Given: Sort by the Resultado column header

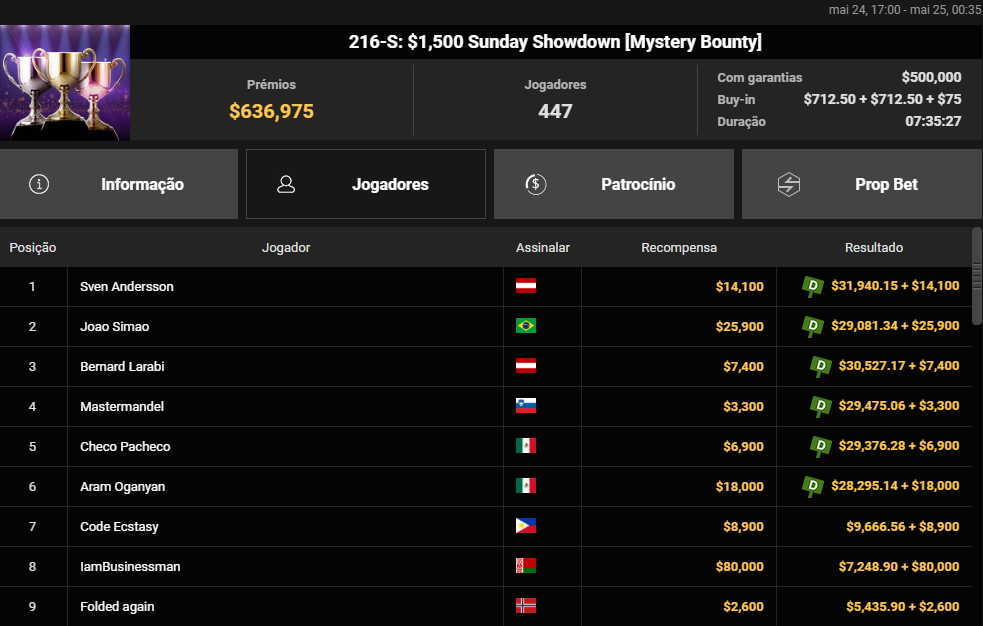Looking at the screenshot, I should click(x=874, y=248).
